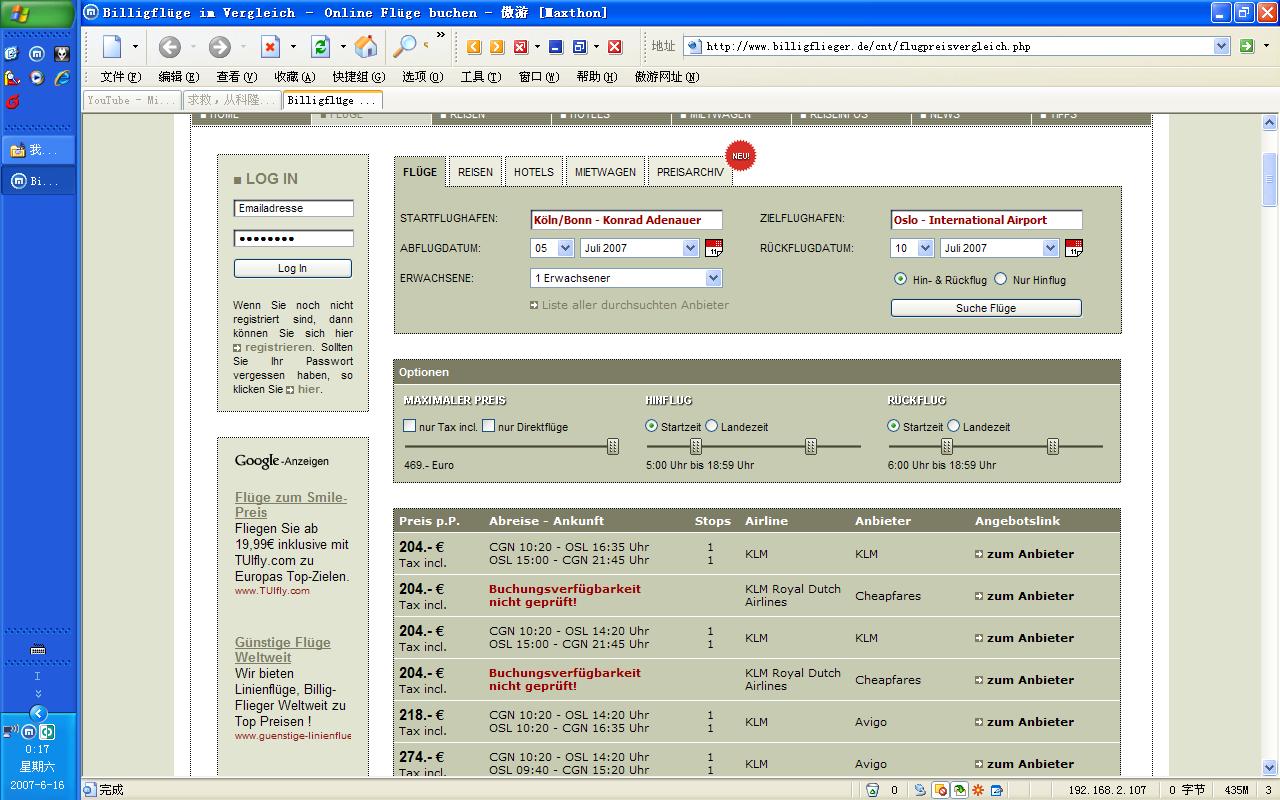The width and height of the screenshot is (1280, 800).
Task: Click the Rückflug latest time slider handle
Action: [x=1053, y=446]
